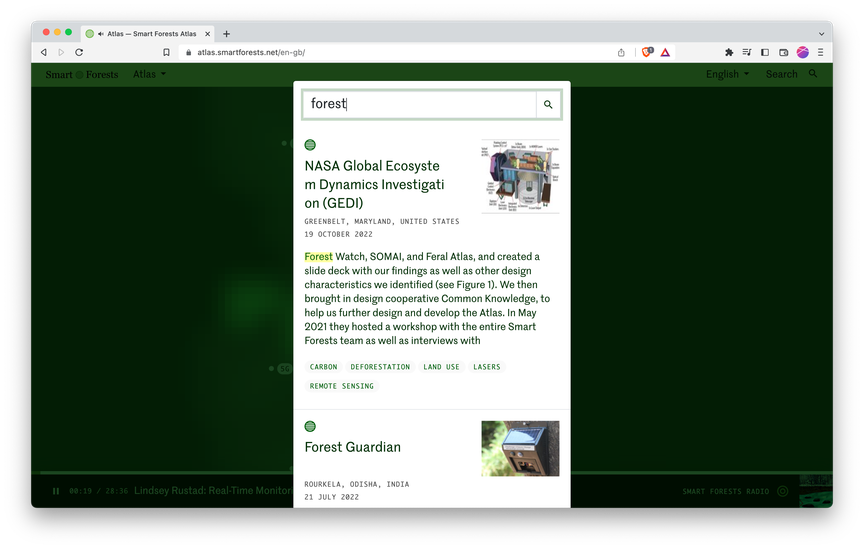
Task: Click the radio artwork thumbnail at bottom right
Action: (x=816, y=491)
